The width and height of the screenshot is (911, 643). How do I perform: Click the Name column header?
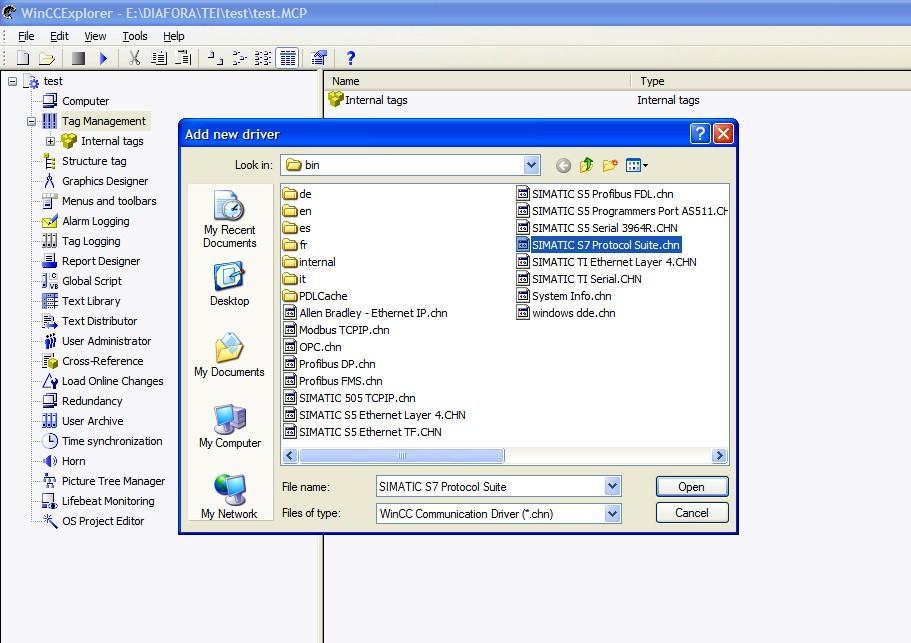coord(477,81)
